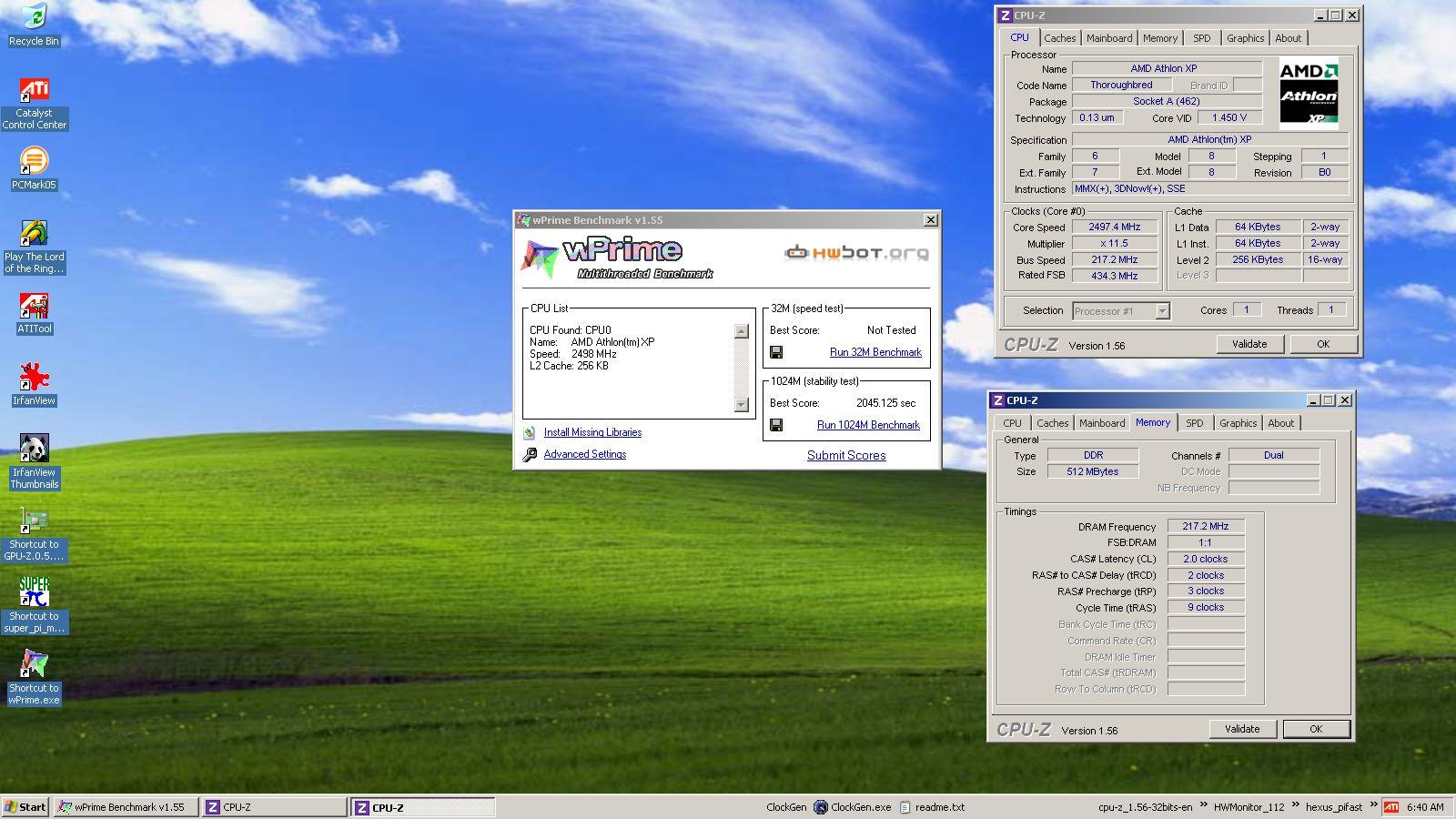Click OK in lower CPU-Z memory window
Viewport: 1456px width, 819px height.
click(1316, 729)
